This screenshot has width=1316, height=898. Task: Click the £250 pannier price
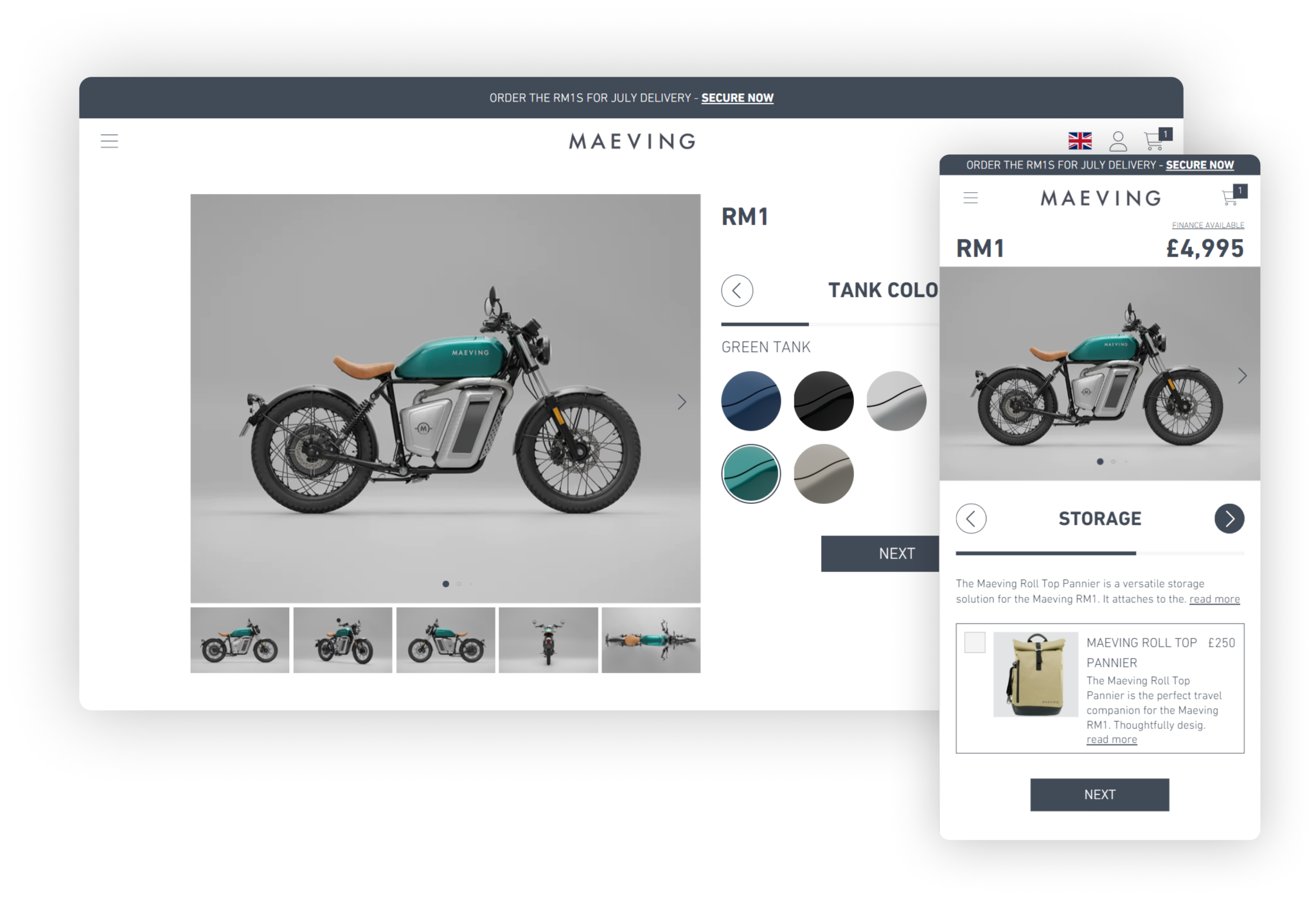coord(1222,643)
